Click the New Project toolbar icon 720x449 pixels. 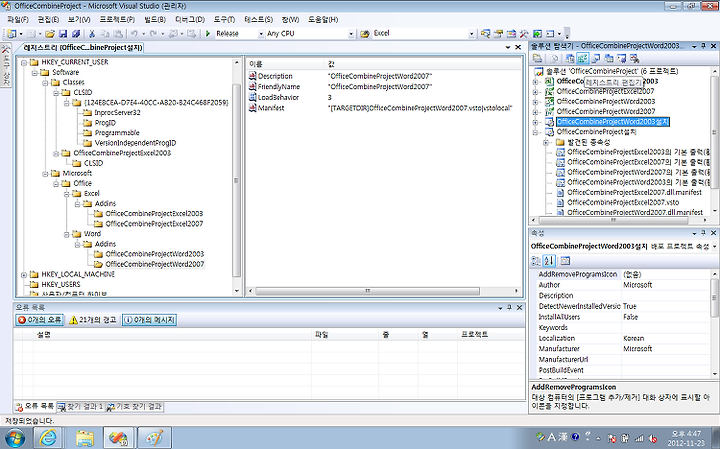click(11, 34)
